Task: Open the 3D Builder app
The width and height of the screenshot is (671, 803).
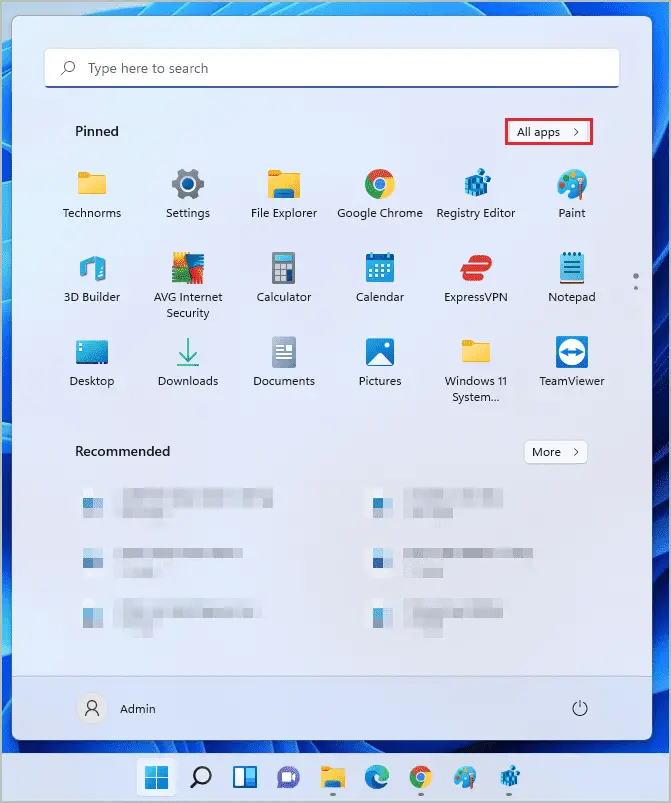Action: (92, 278)
